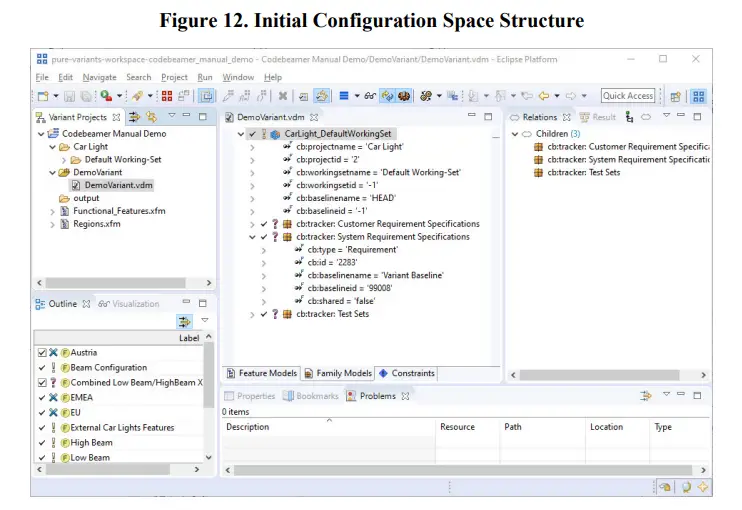Screen dimensions: 742x510
Task: Collapse the Car Light folder
Action: 52,147
